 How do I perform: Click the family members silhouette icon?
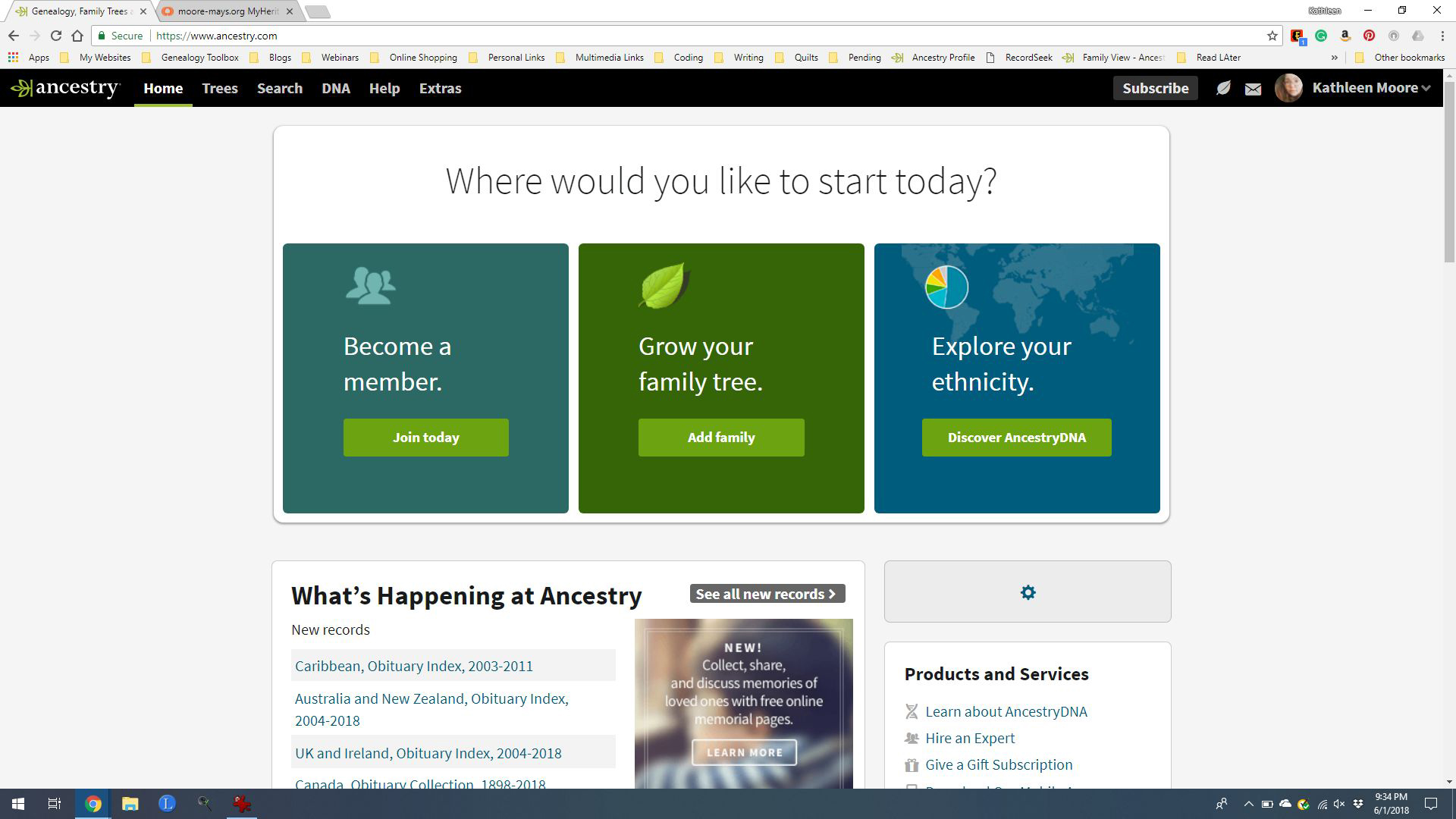370,285
